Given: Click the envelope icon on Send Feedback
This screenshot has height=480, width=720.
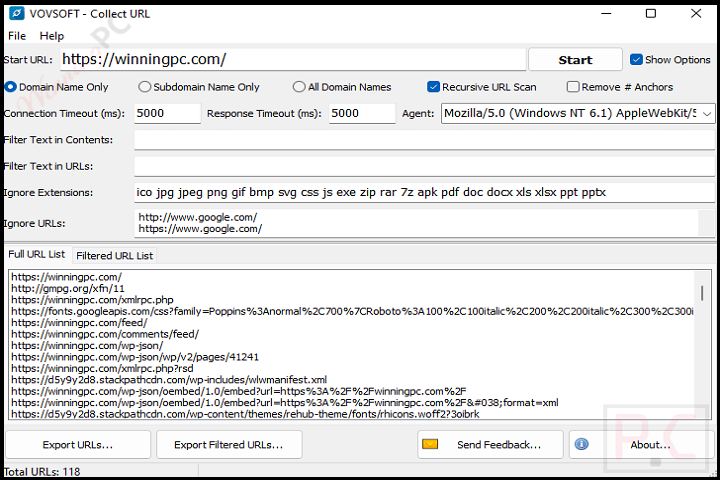Looking at the screenshot, I should pos(431,444).
